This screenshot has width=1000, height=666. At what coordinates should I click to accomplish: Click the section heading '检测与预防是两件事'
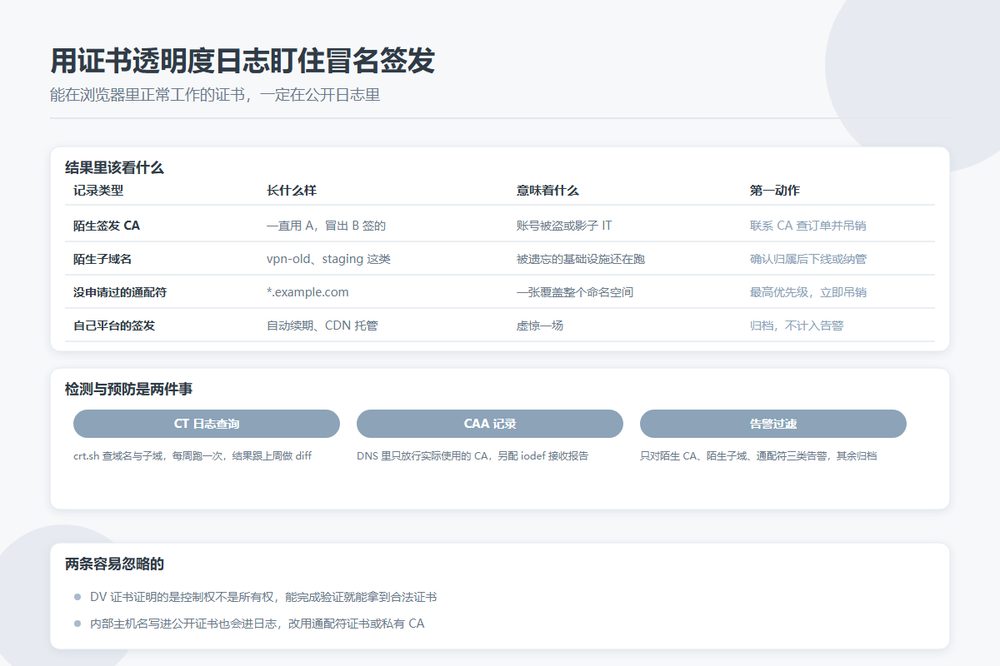(x=128, y=389)
